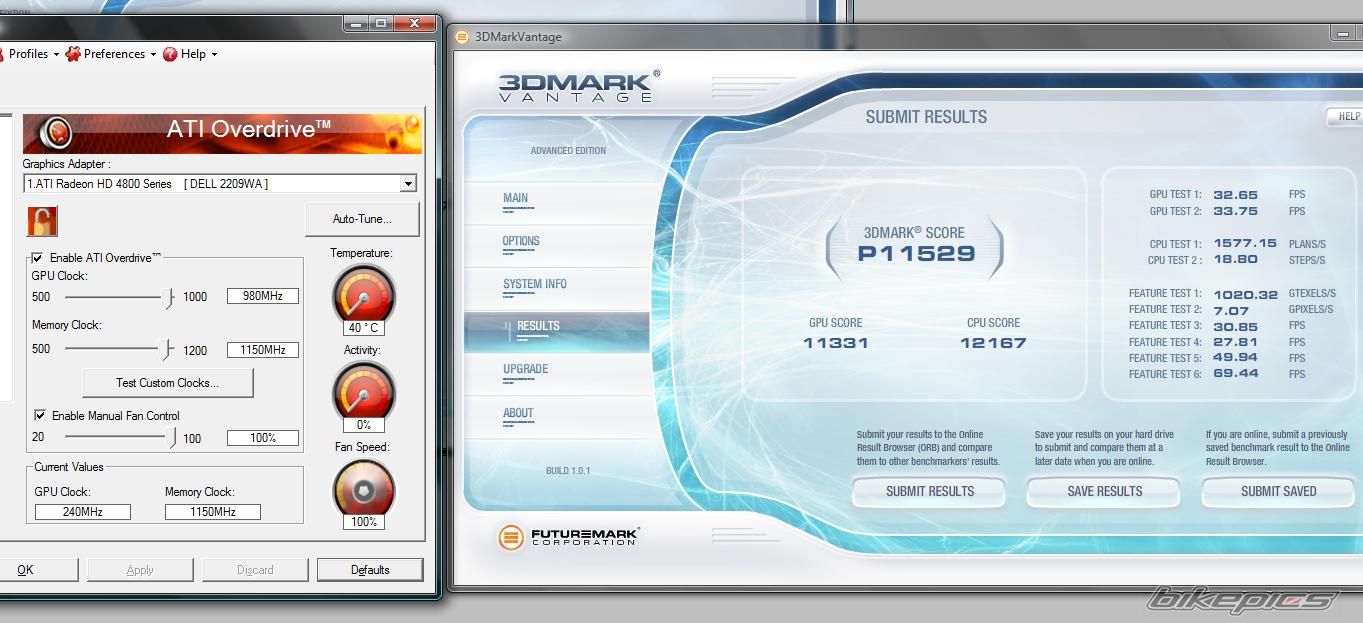Click the Help question mark icon

coord(170,54)
